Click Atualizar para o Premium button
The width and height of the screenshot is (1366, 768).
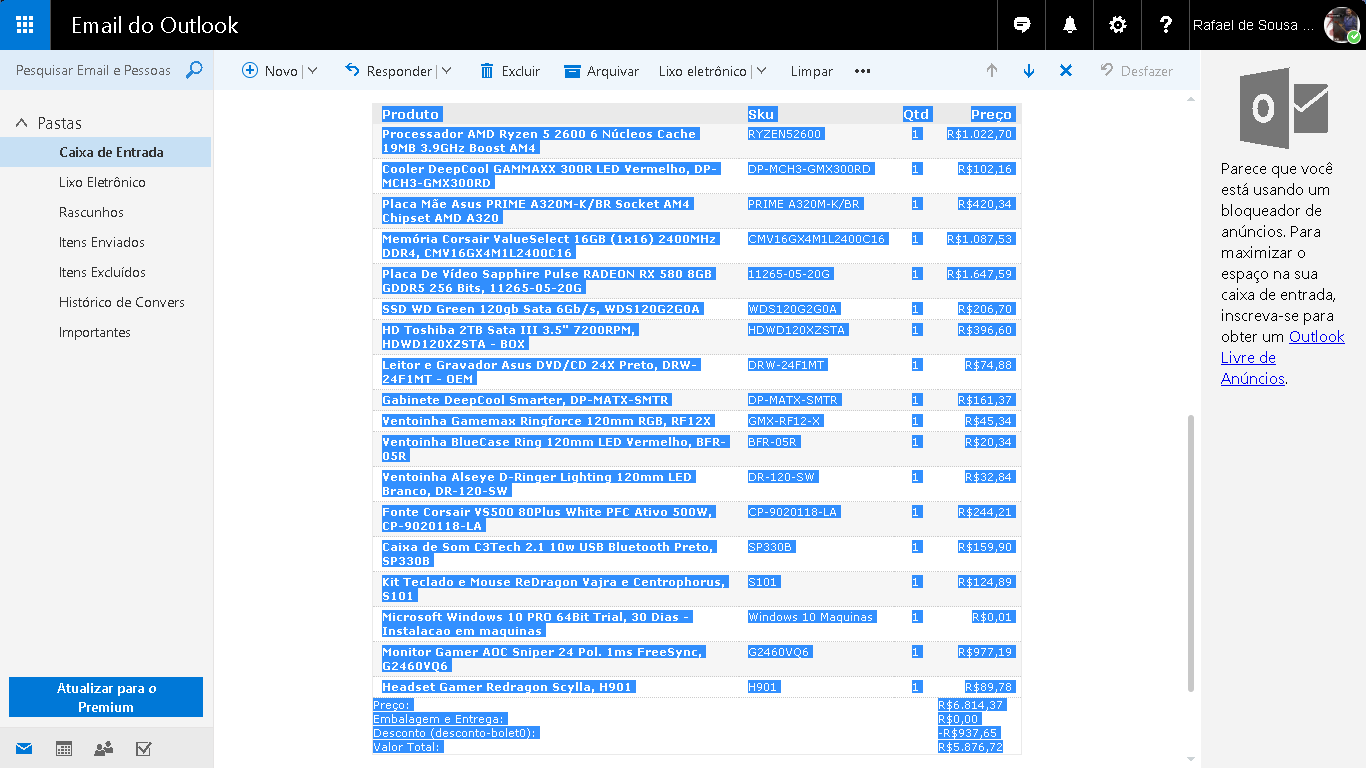(106, 697)
